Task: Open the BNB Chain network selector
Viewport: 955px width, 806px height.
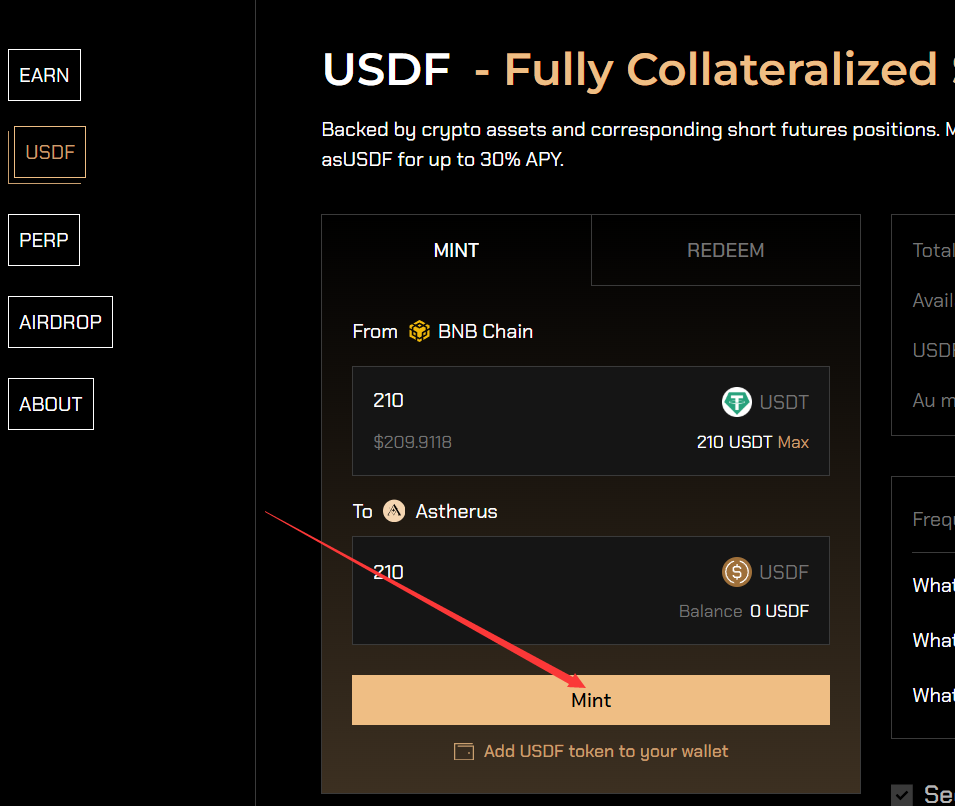Action: 471,331
